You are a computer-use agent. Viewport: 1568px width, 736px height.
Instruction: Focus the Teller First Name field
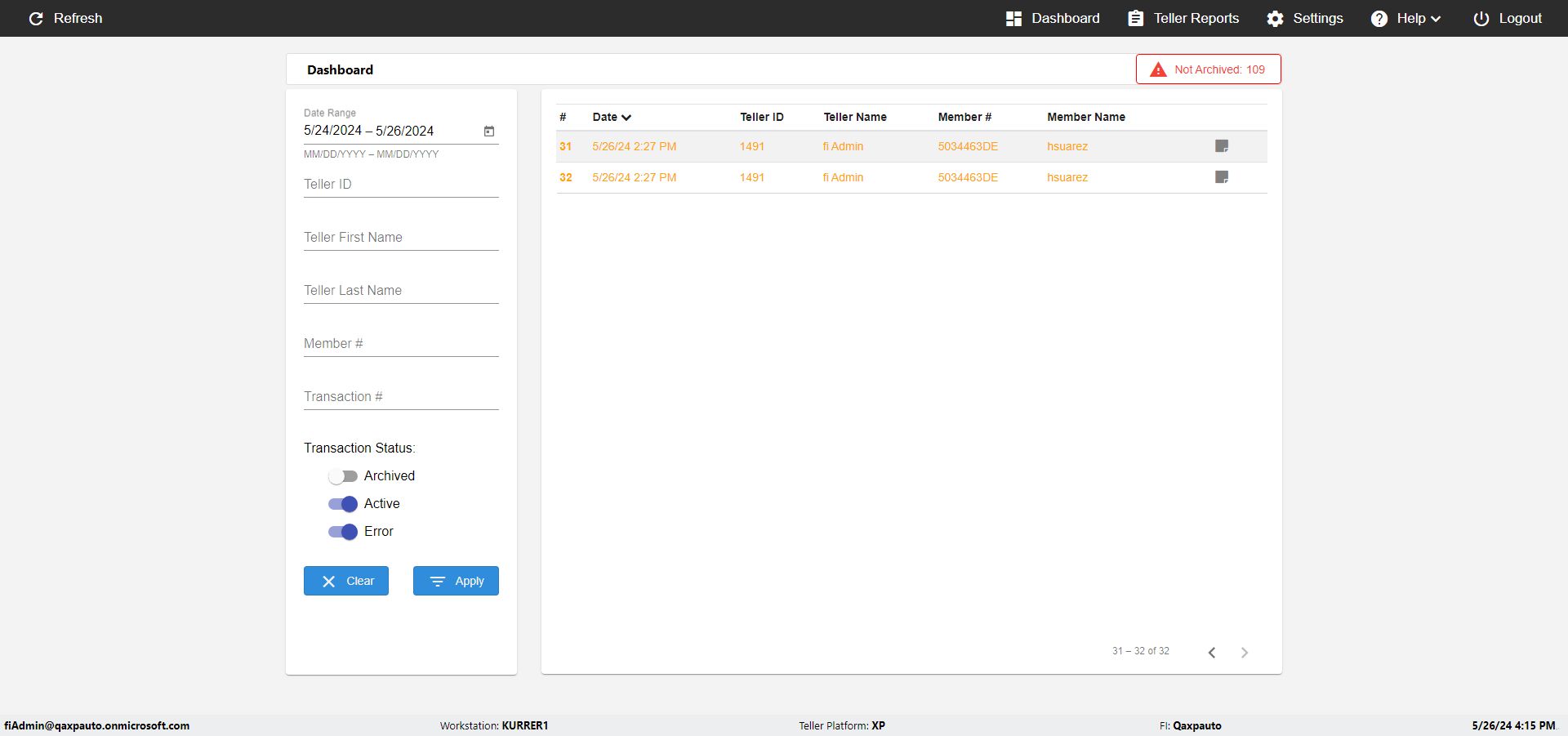(401, 238)
